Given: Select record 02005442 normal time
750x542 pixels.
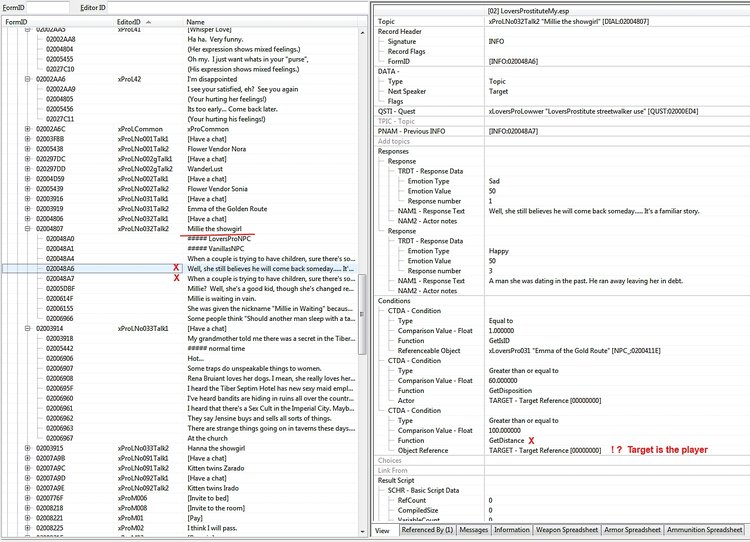Looking at the screenshot, I should (x=179, y=348).
